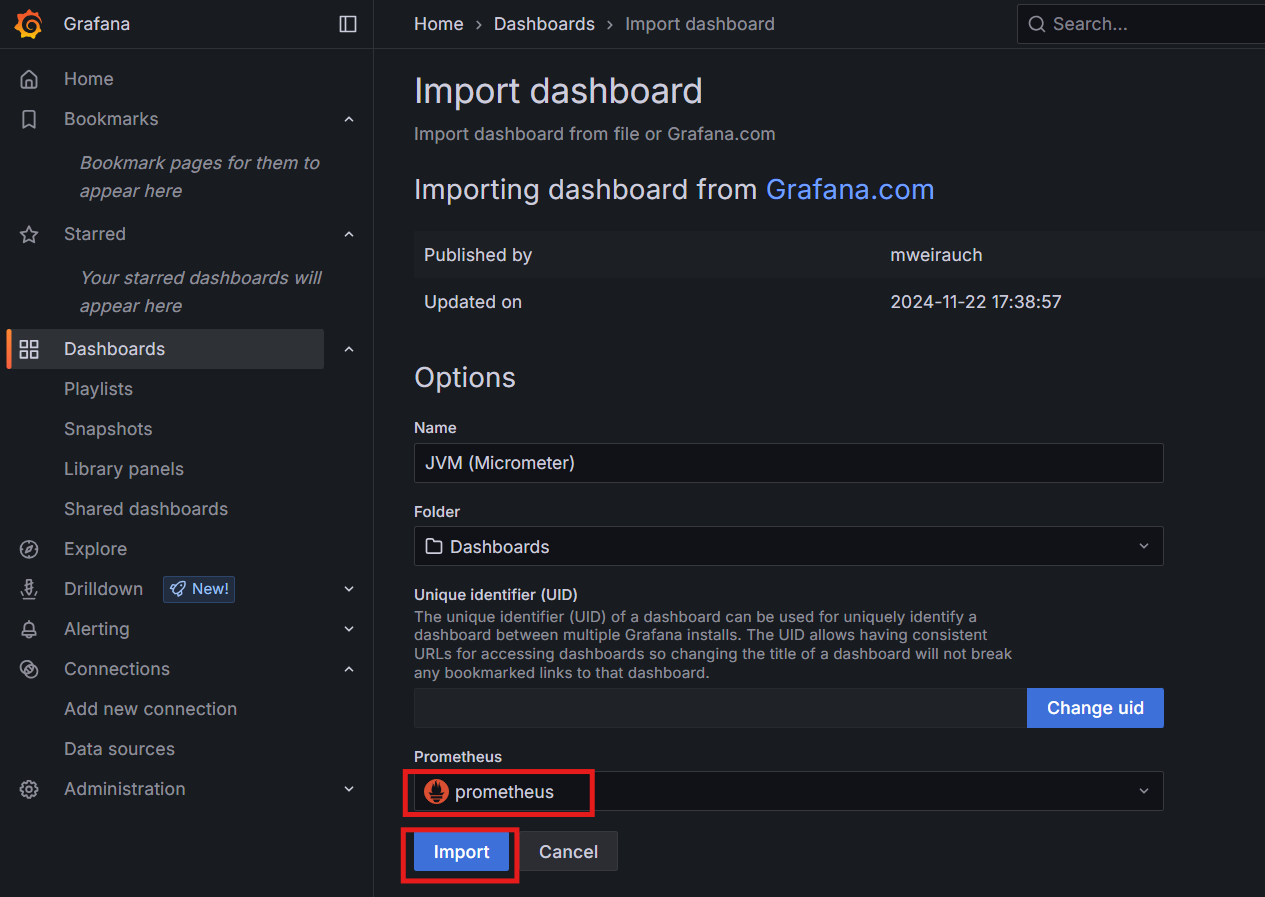Screen dimensions: 1265x897
Task: Click the Drilldown icon in sidebar
Action: [29, 589]
